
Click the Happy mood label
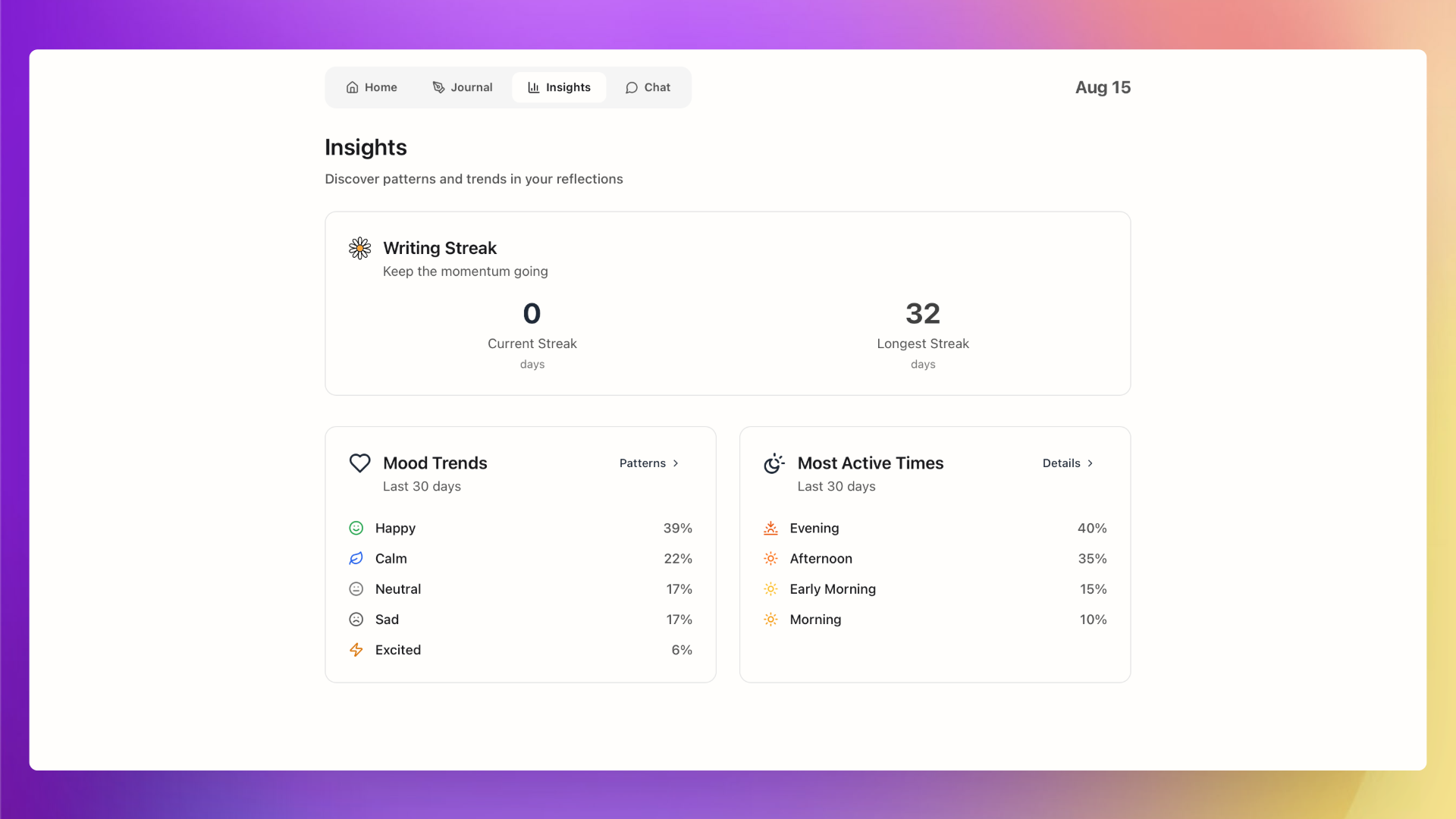point(395,528)
